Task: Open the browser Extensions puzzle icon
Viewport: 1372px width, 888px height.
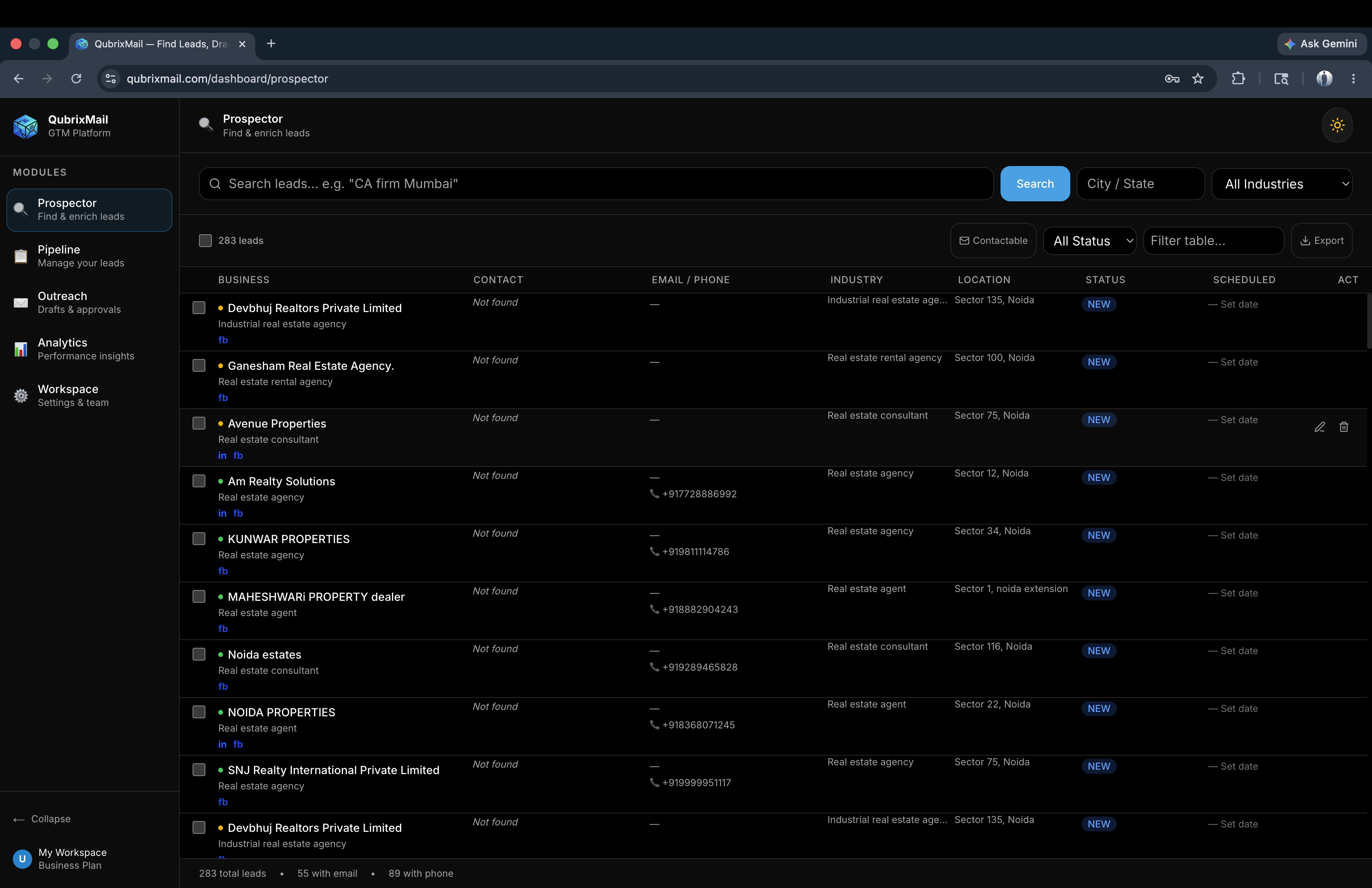Action: tap(1238, 78)
